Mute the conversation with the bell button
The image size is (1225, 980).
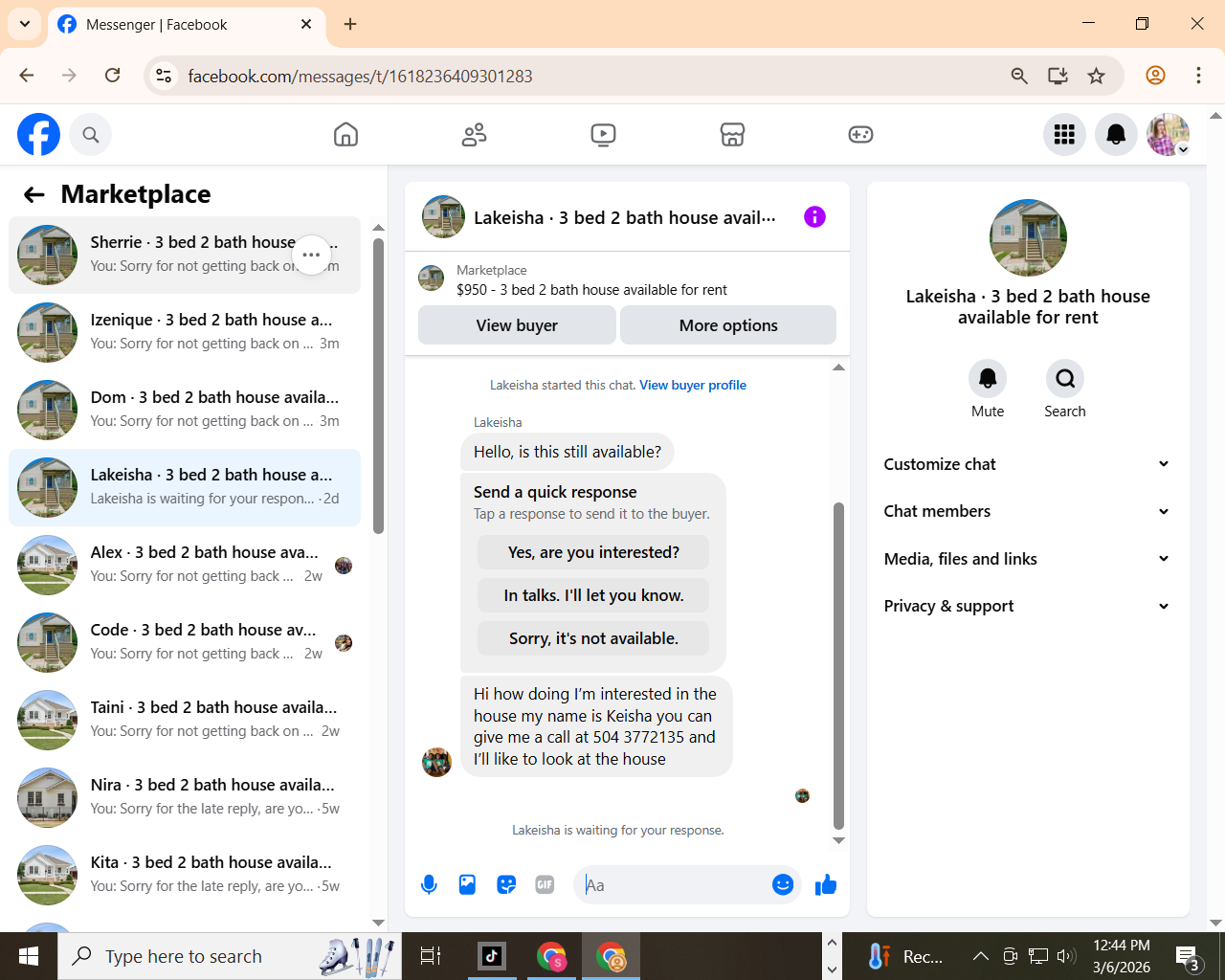[988, 379]
